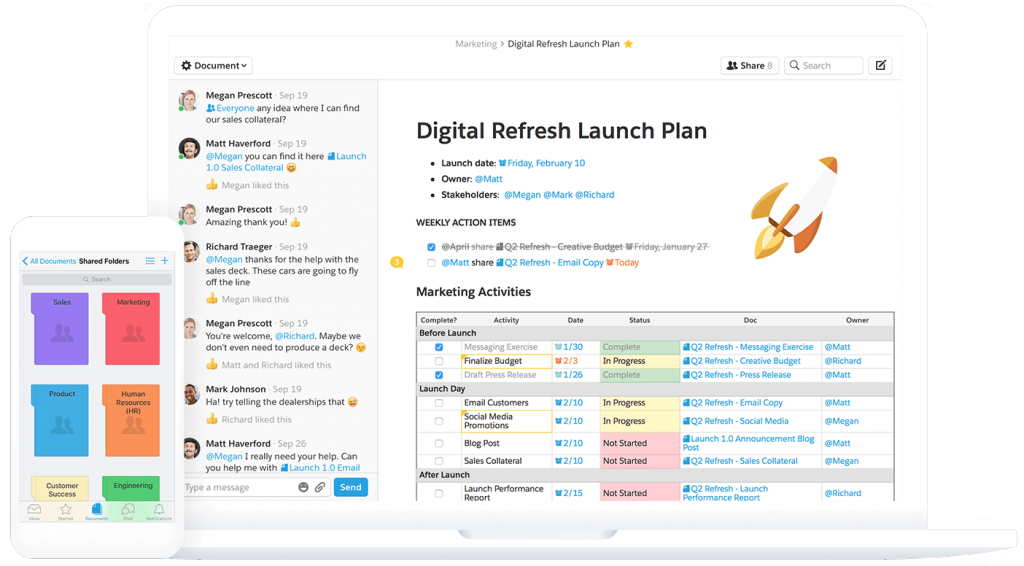
Task: Click the orange Today due date reminder
Action: [x=622, y=262]
